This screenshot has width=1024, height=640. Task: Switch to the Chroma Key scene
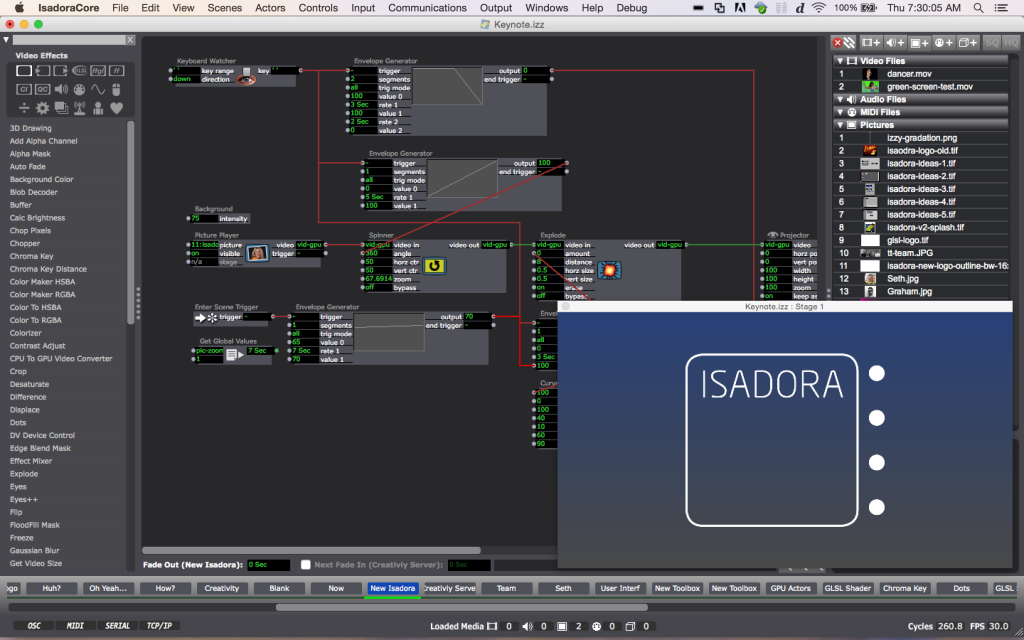tap(903, 588)
